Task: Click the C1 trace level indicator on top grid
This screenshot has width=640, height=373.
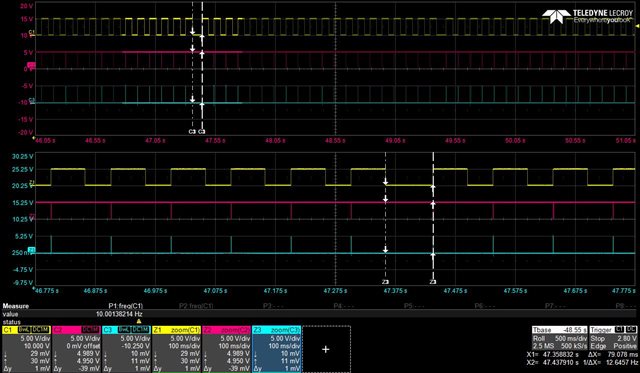Action: click(x=32, y=32)
